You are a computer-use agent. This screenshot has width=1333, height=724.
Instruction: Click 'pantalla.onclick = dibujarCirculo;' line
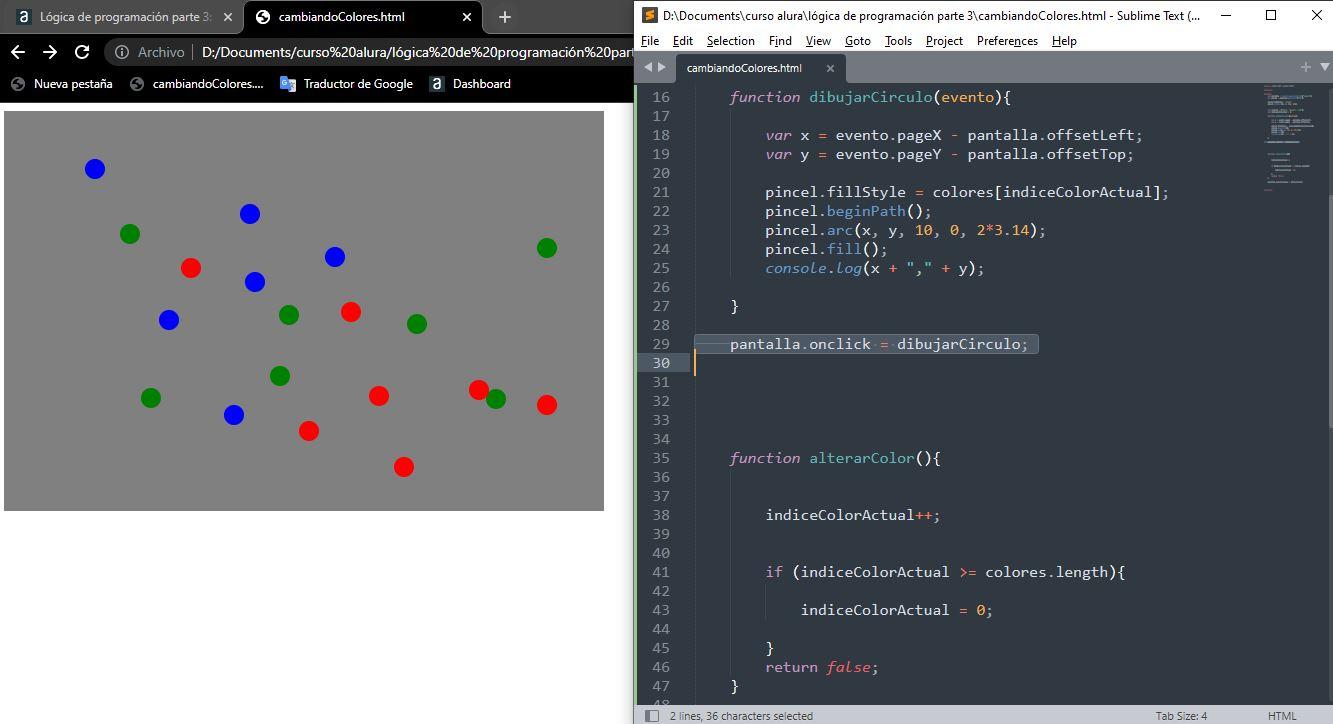[879, 344]
